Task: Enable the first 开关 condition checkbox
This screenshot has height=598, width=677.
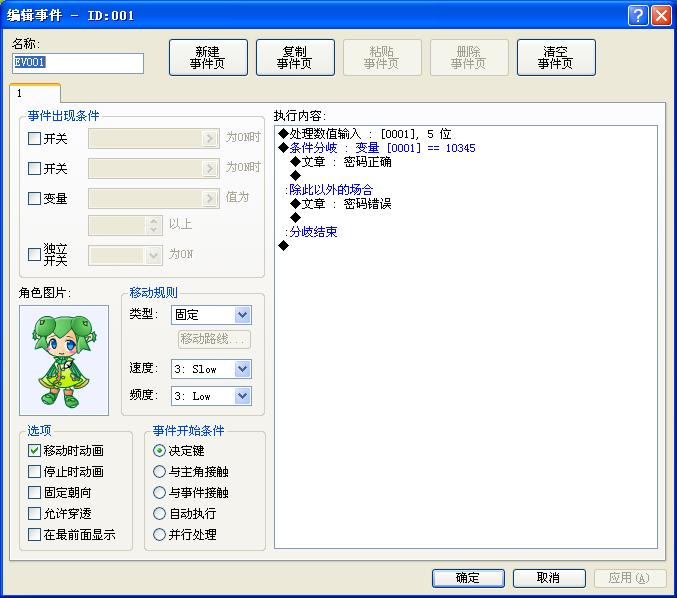Action: 34,139
